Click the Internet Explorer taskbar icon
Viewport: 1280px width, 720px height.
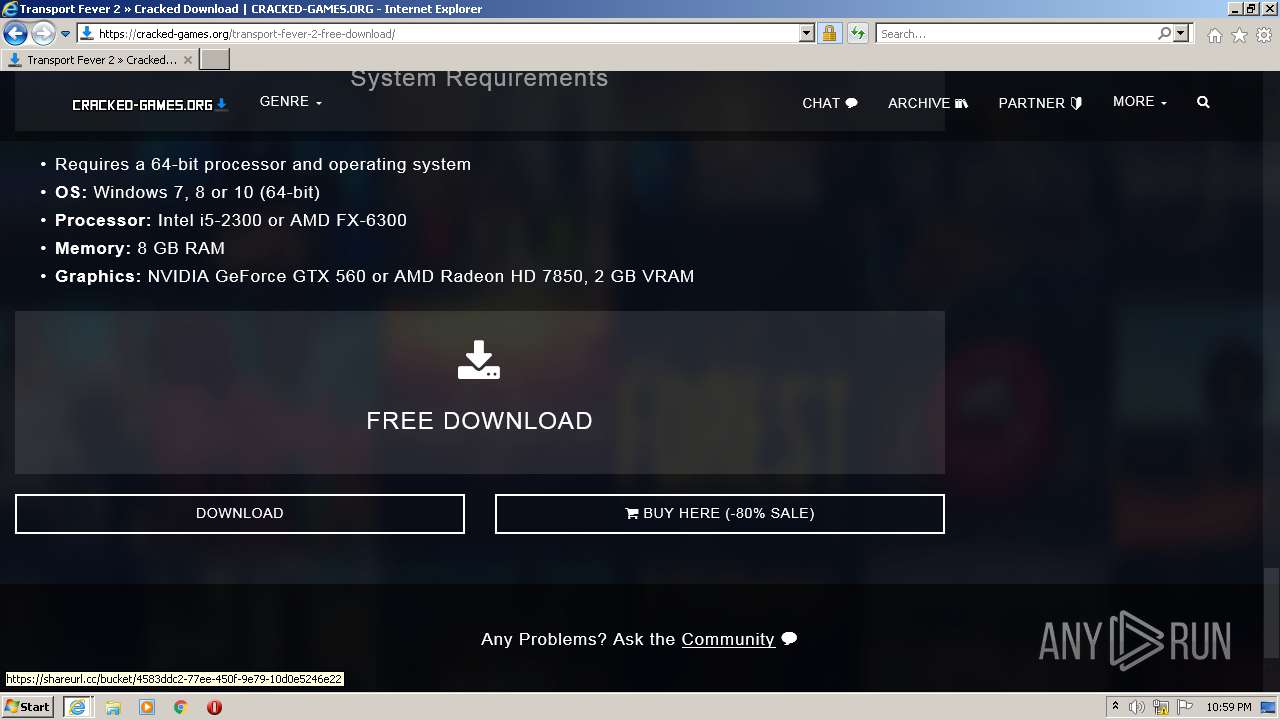click(77, 707)
